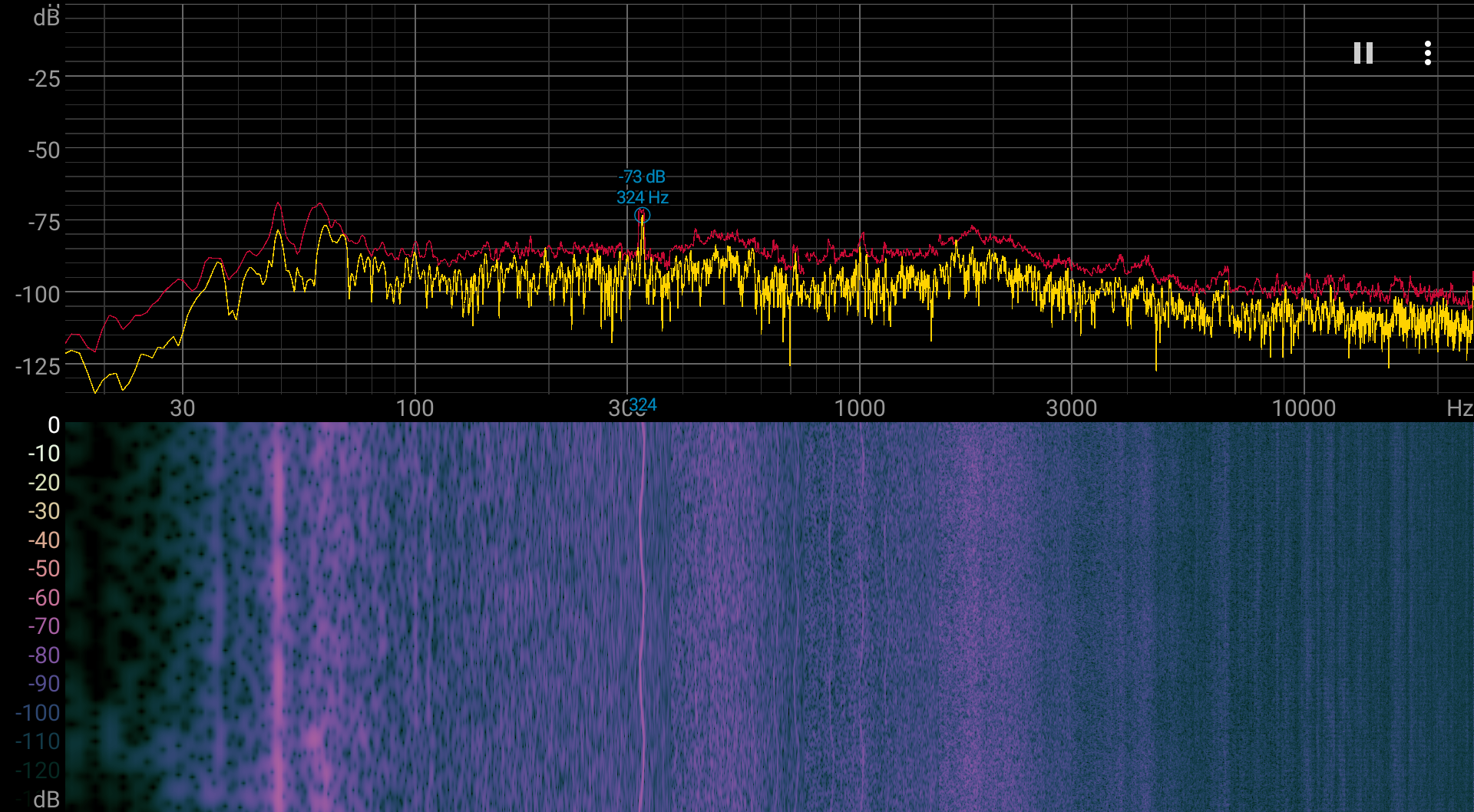Click the -60 spectrogram scale value

(x=44, y=598)
